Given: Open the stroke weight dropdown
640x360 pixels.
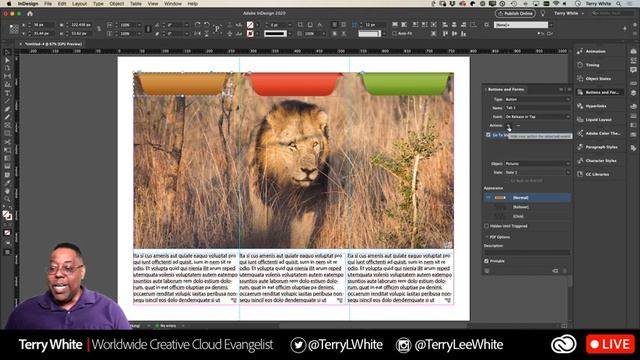Looking at the screenshot, I should pyautogui.click(x=290, y=25).
